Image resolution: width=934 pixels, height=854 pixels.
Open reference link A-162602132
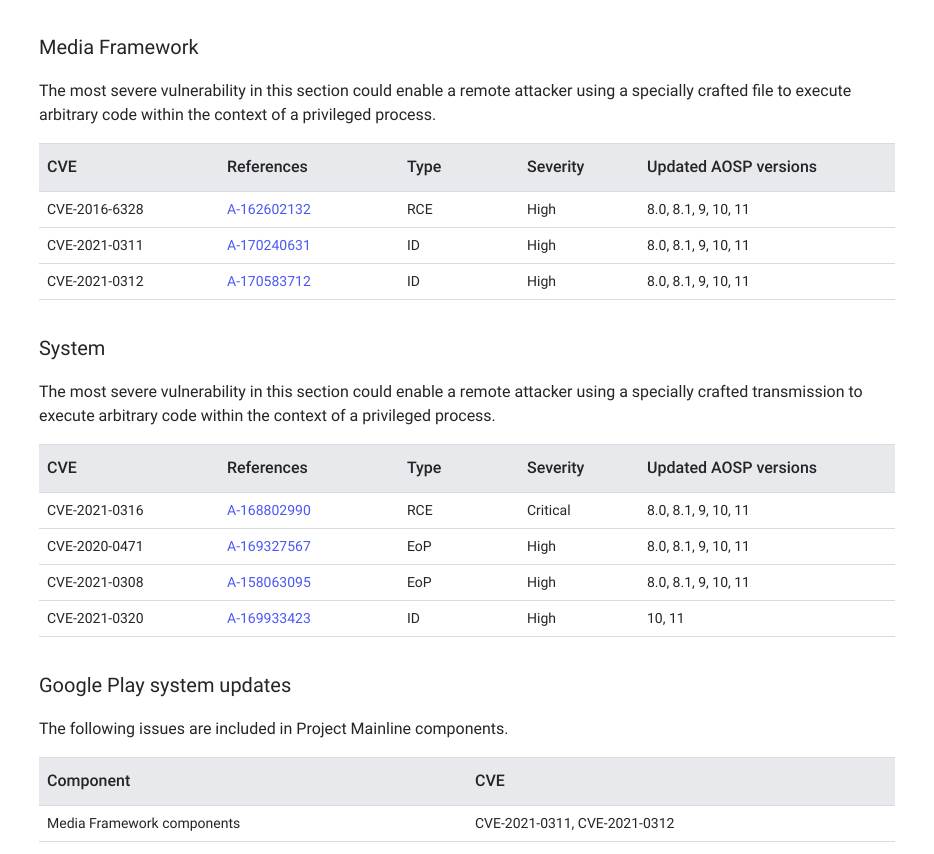268,210
